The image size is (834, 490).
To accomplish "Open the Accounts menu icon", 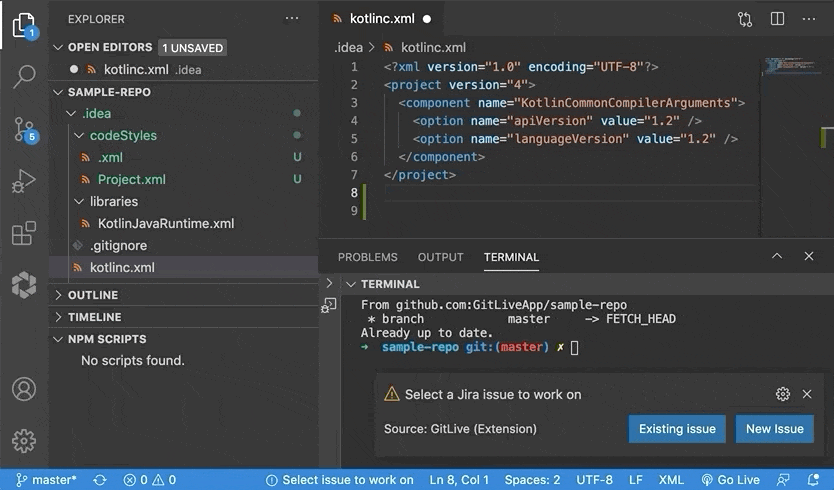I will [x=24, y=389].
